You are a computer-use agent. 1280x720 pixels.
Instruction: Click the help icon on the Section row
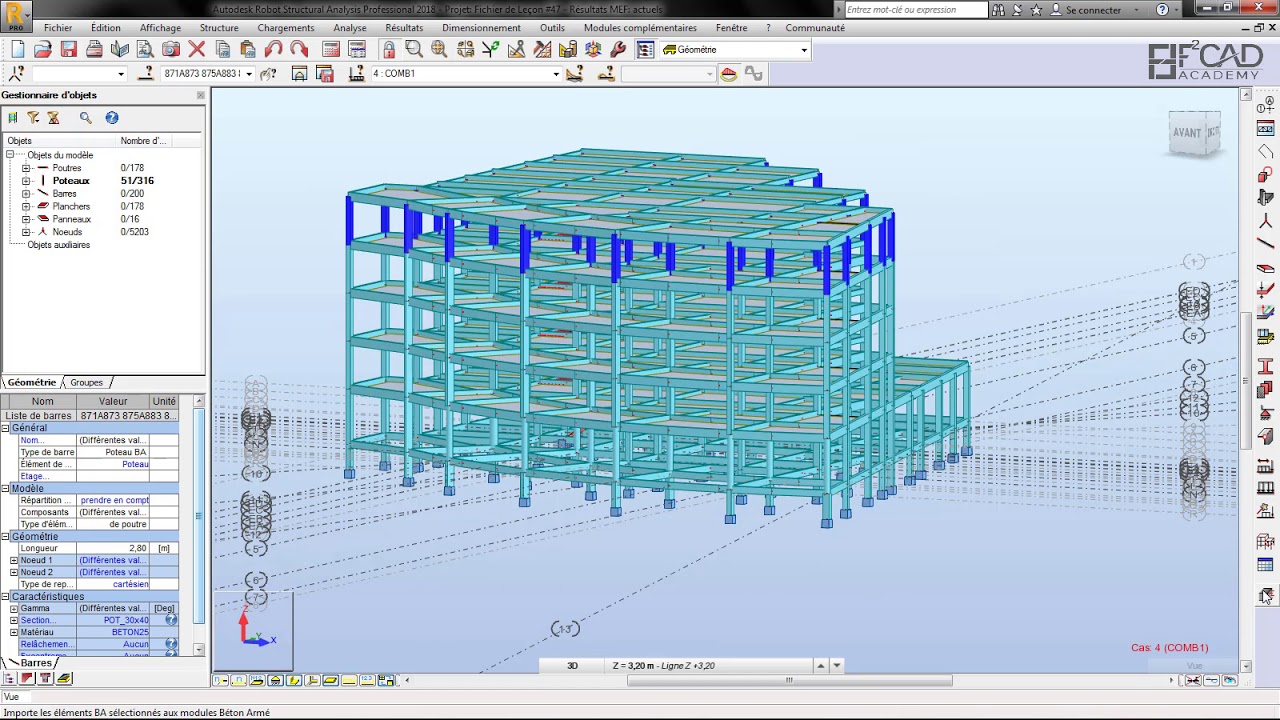pyautogui.click(x=171, y=620)
